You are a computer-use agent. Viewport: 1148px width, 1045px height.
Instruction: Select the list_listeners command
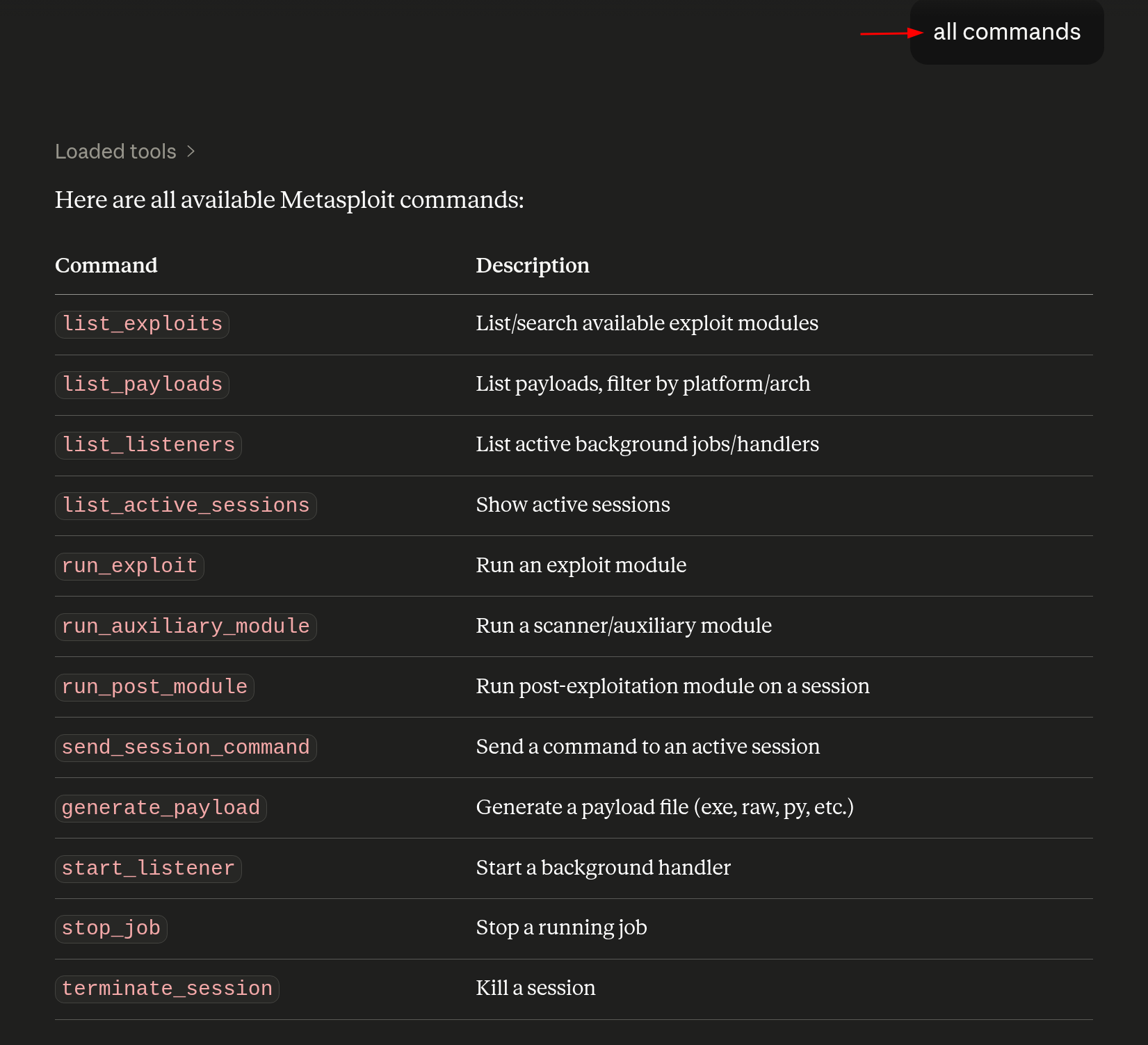coord(149,445)
